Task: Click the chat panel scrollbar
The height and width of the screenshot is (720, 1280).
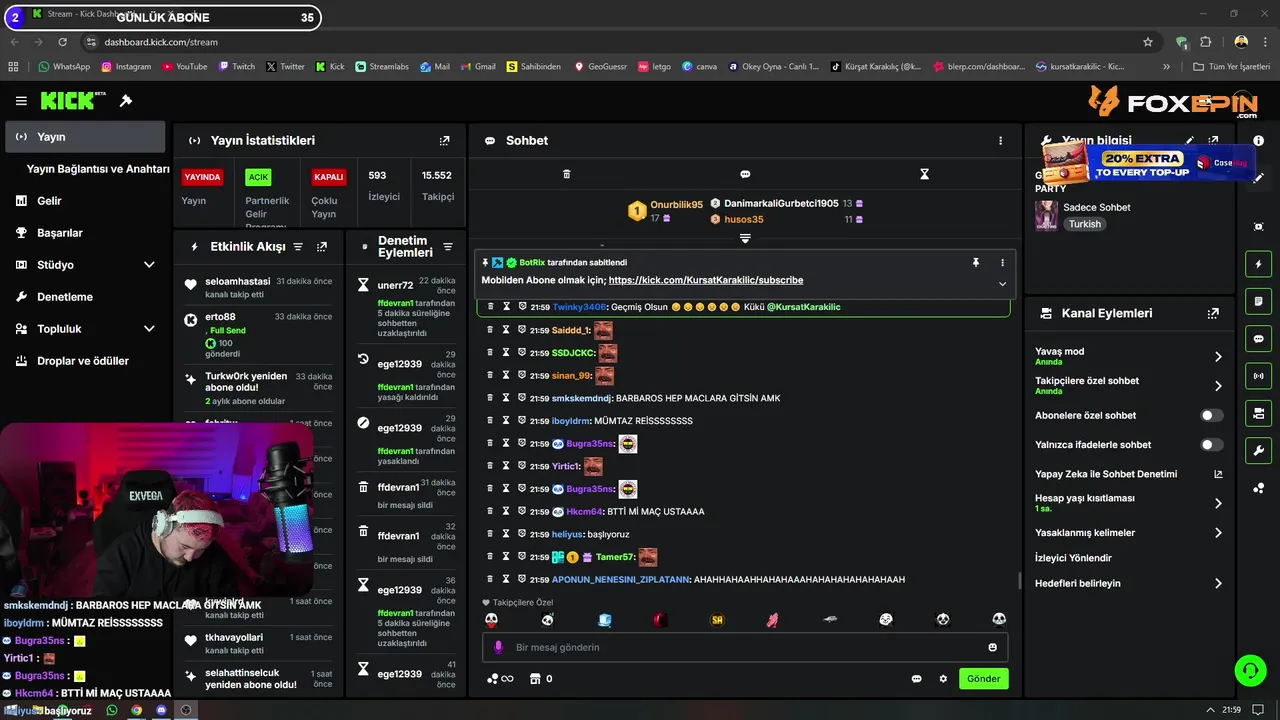Action: click(x=1019, y=581)
